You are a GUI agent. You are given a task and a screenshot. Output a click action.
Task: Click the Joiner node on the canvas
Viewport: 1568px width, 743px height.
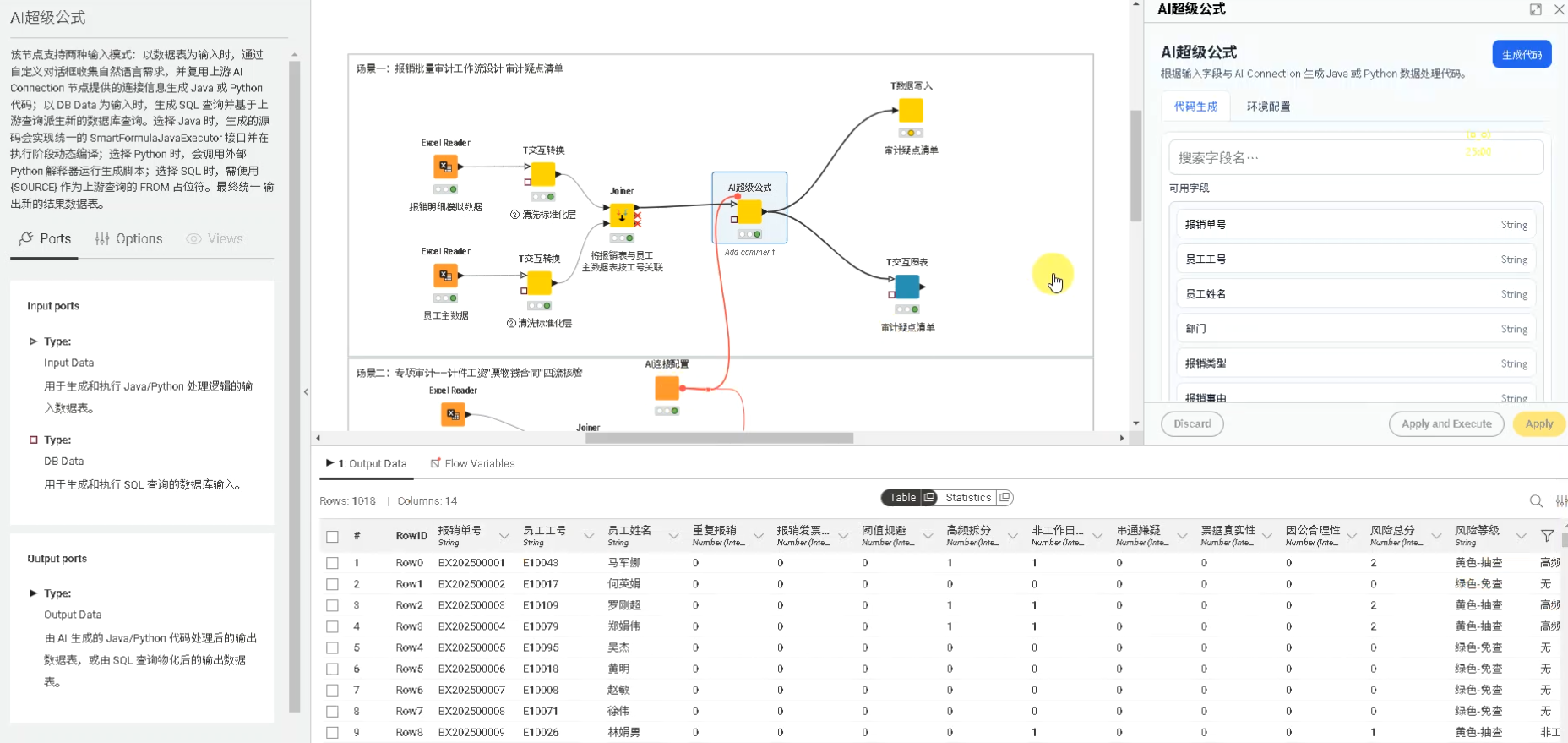click(622, 216)
